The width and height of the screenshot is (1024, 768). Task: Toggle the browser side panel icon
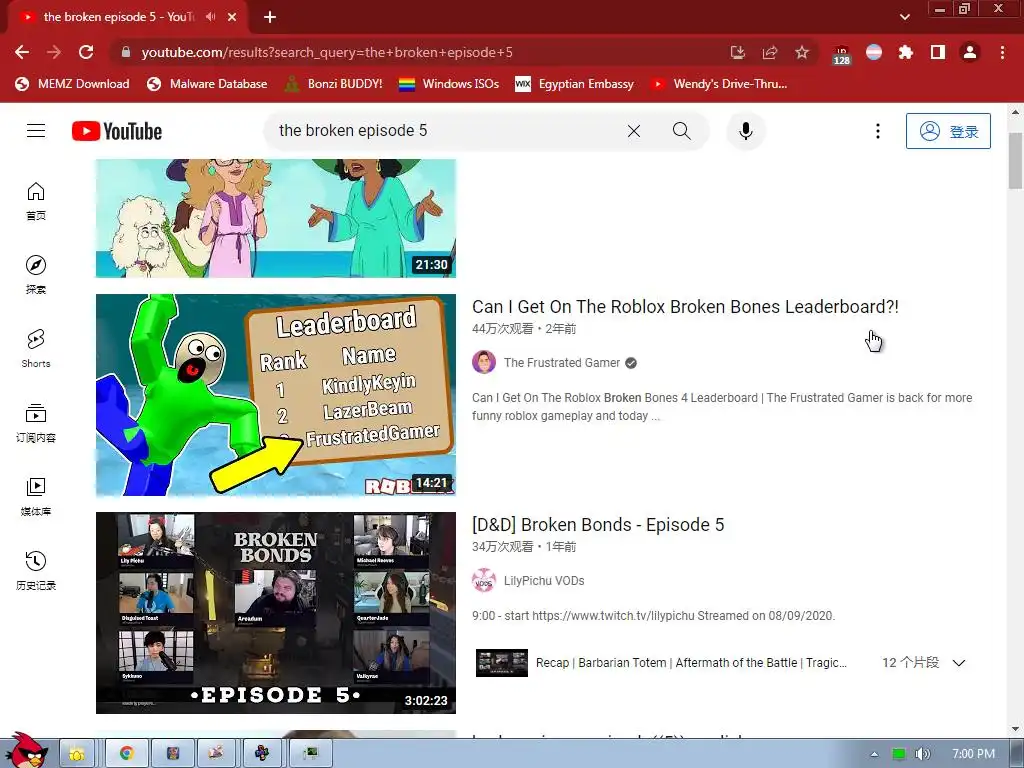938,52
